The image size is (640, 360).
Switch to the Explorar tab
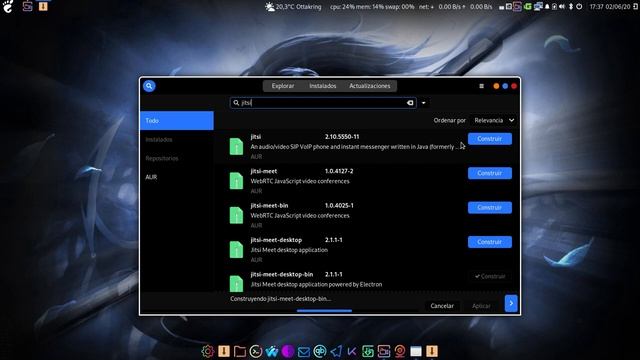[283, 86]
